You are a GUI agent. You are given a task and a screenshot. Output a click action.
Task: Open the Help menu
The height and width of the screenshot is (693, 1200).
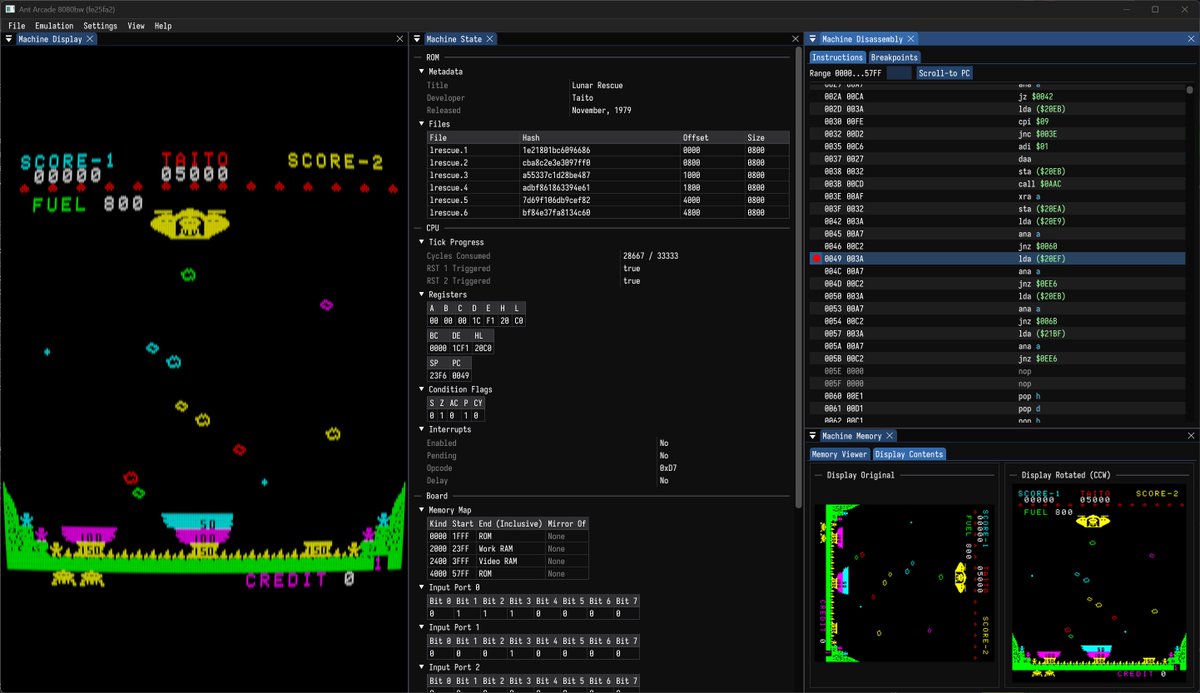[163, 25]
